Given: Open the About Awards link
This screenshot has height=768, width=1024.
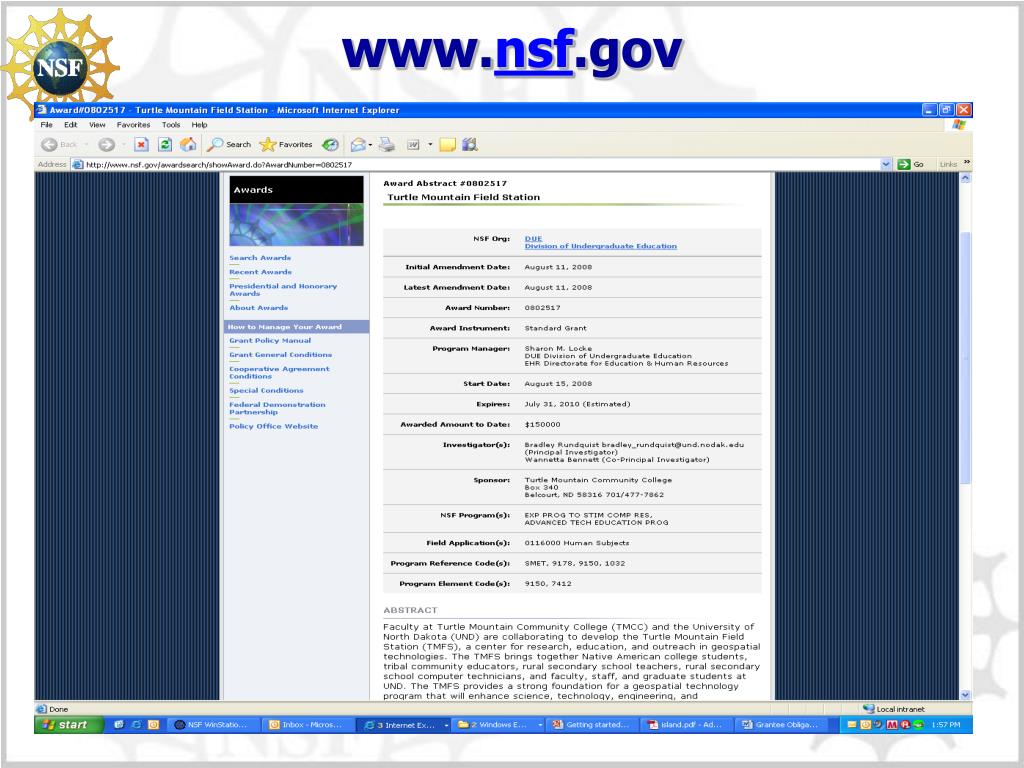Looking at the screenshot, I should click(259, 308).
